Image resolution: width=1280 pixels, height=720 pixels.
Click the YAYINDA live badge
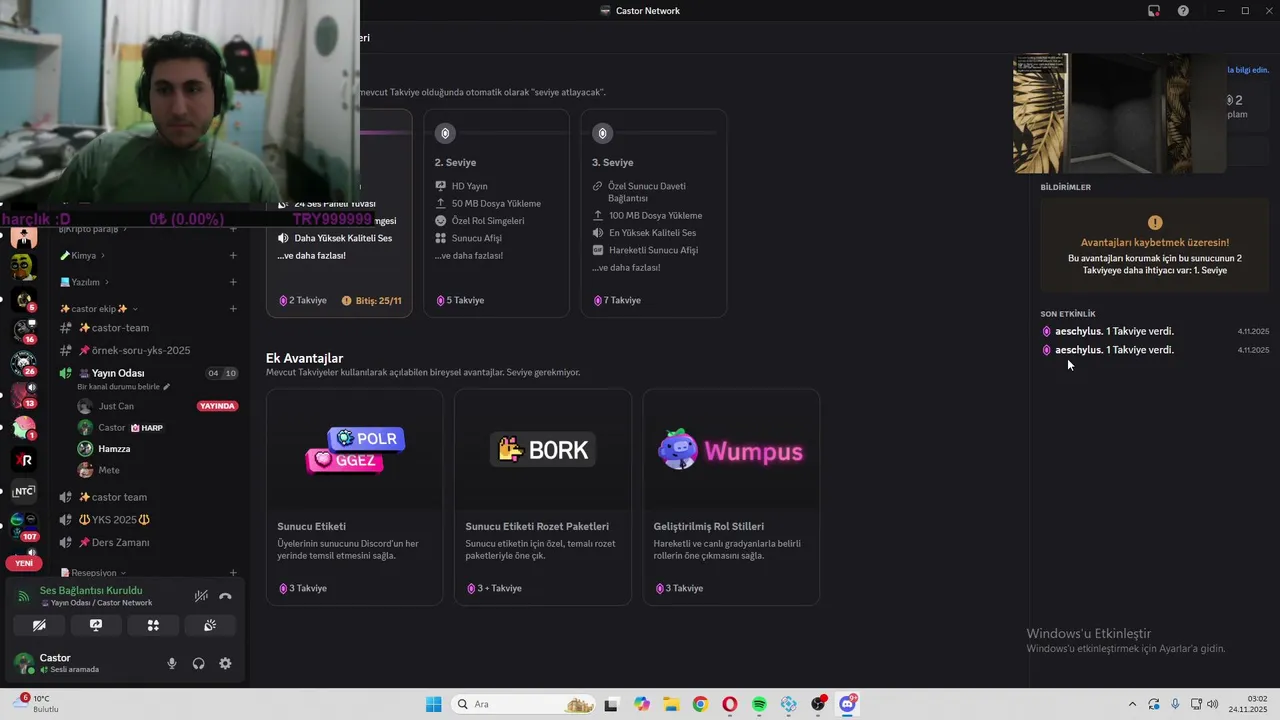tap(217, 406)
